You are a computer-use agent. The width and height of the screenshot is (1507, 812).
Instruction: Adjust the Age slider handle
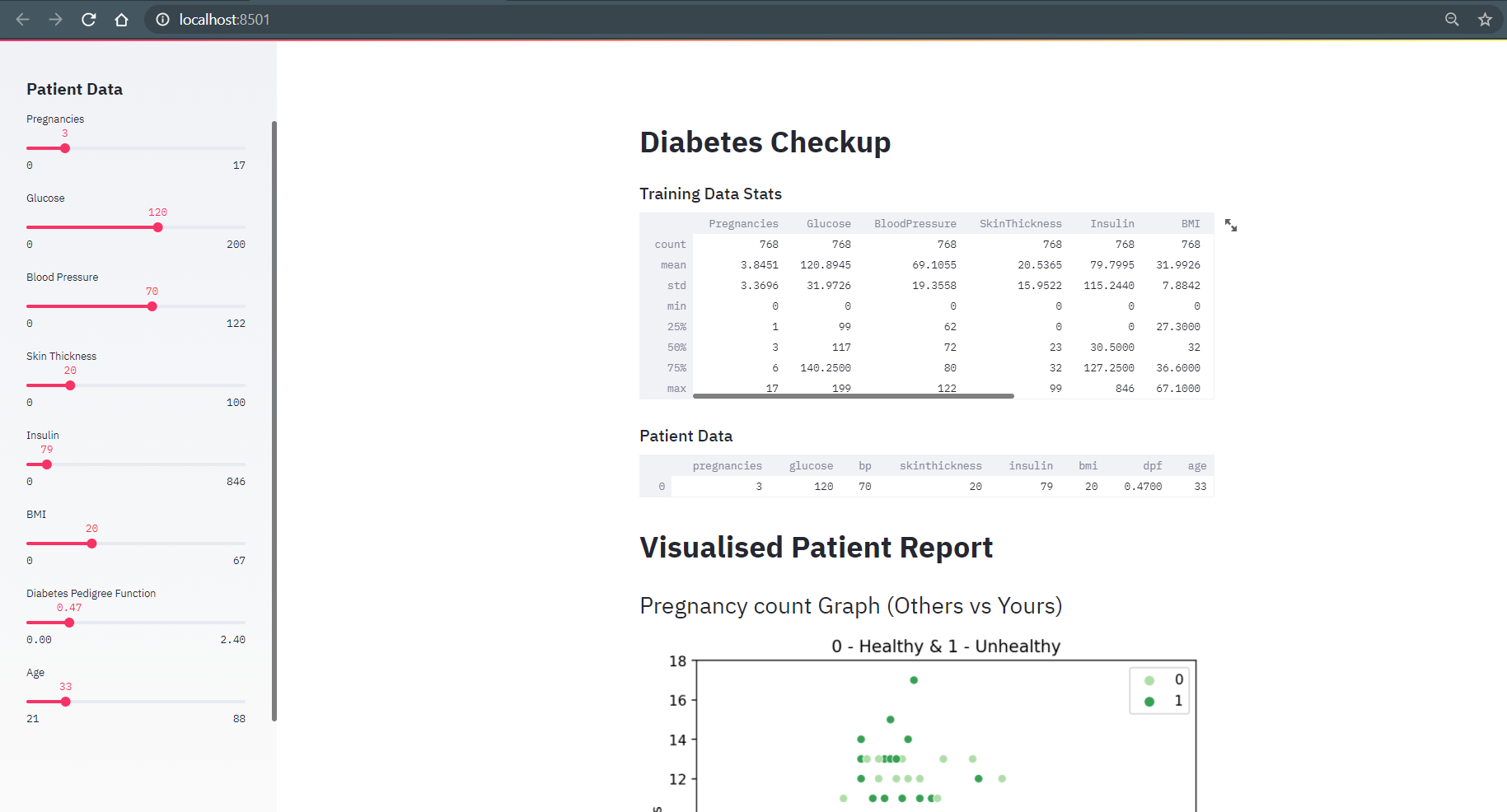point(65,702)
